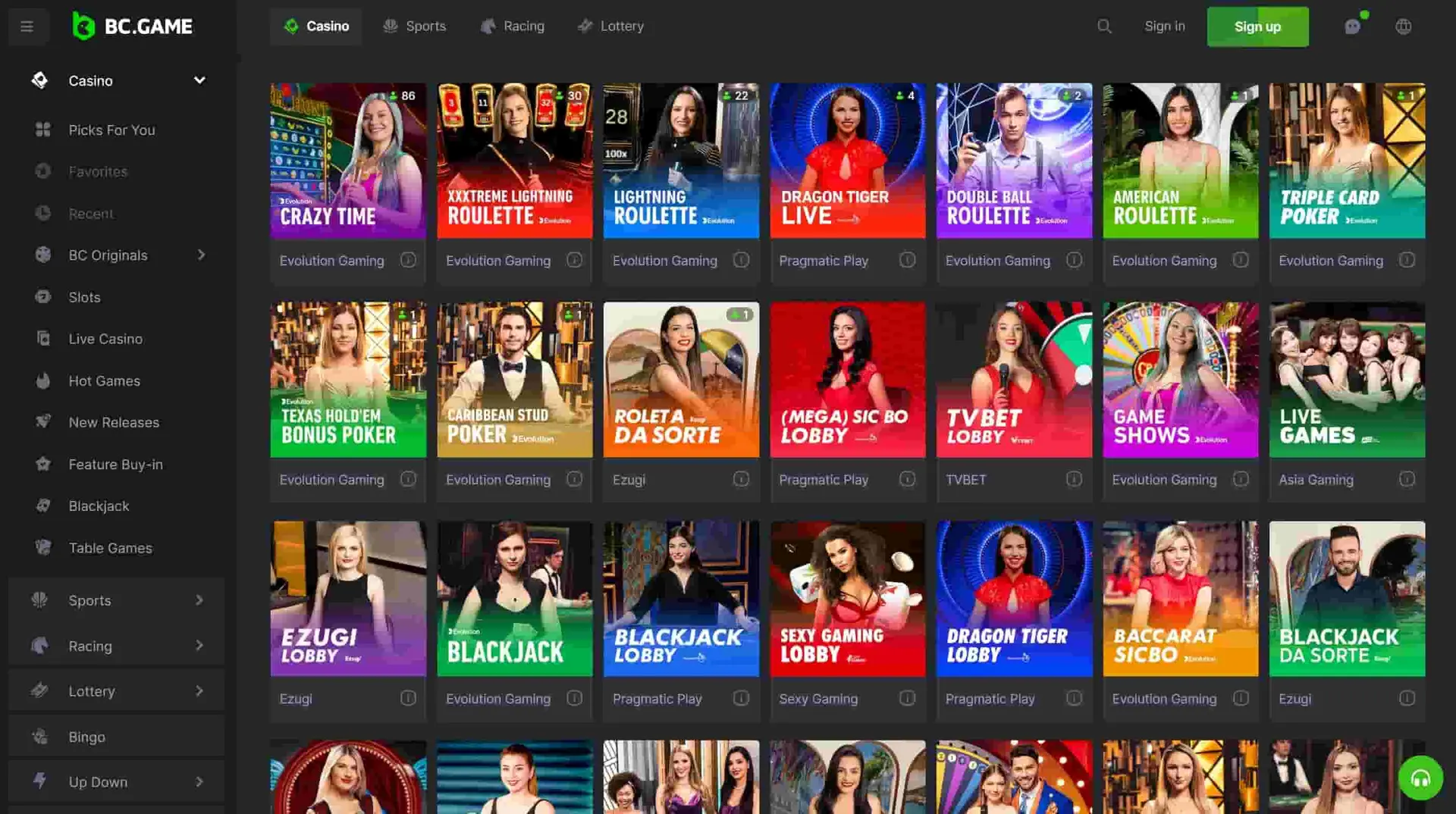
Task: Switch to the Racing top tab
Action: pyautogui.click(x=513, y=27)
